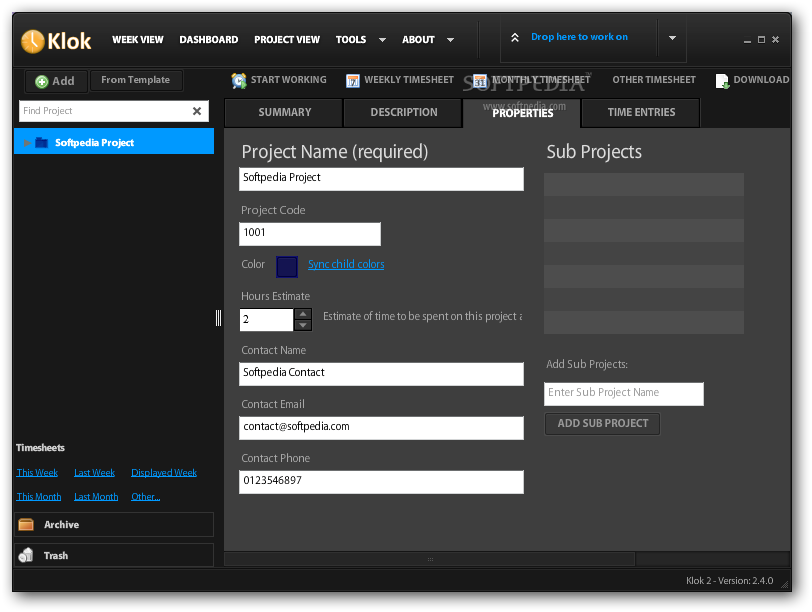Open the project Color swatch
The width and height of the screenshot is (812, 612).
(287, 267)
